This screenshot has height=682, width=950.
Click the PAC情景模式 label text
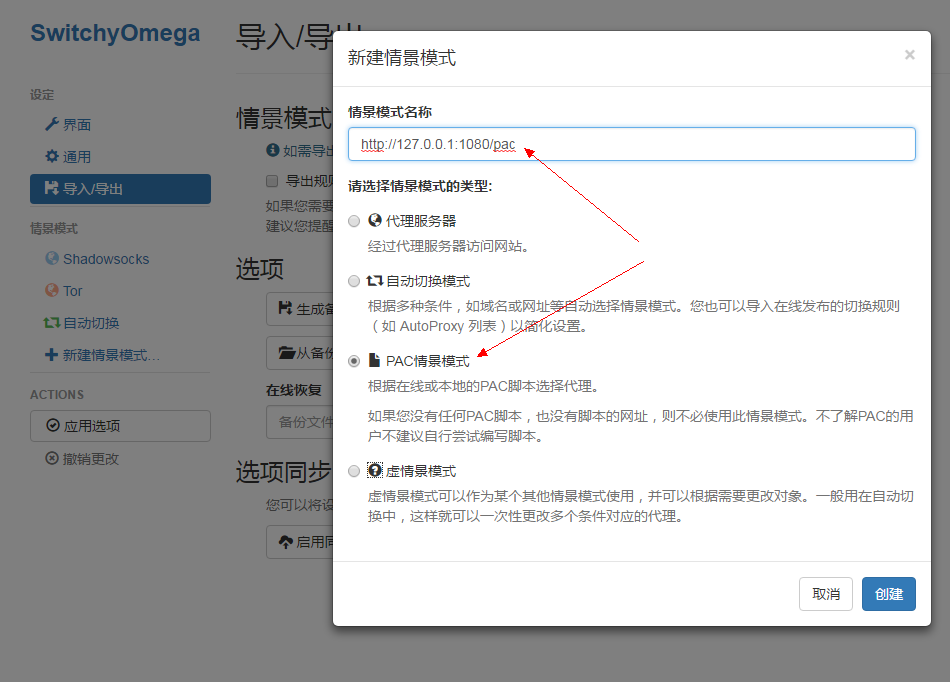click(428, 361)
